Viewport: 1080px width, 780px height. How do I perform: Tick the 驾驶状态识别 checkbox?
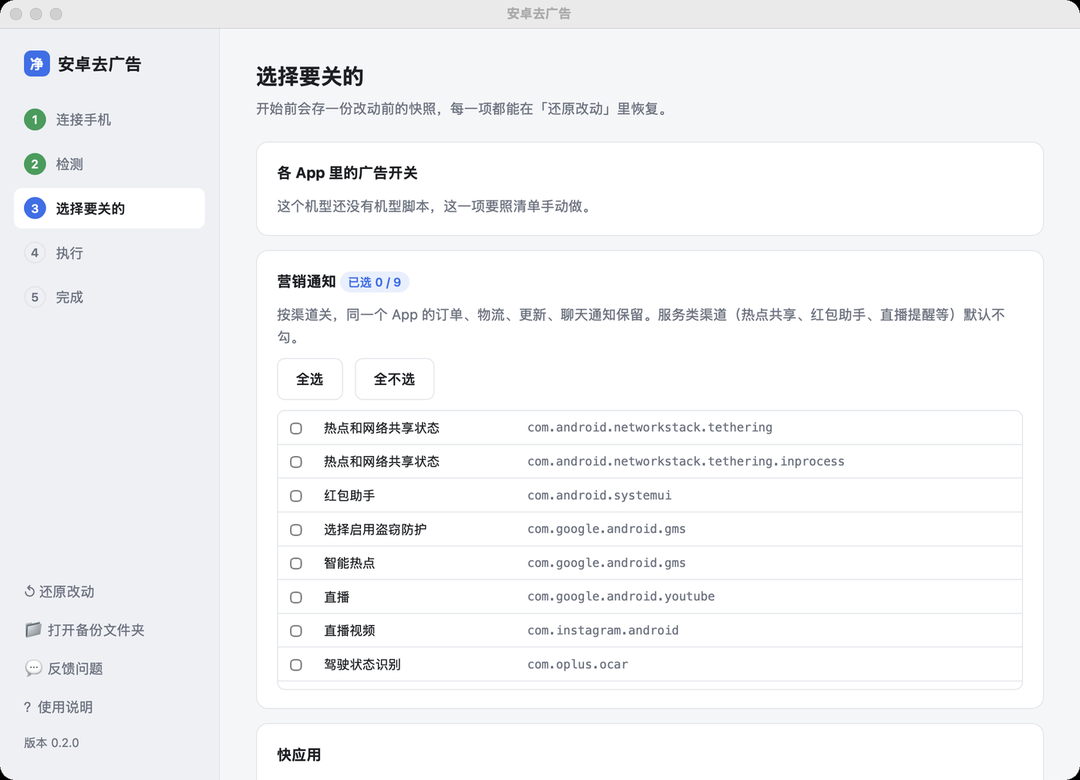click(x=296, y=664)
